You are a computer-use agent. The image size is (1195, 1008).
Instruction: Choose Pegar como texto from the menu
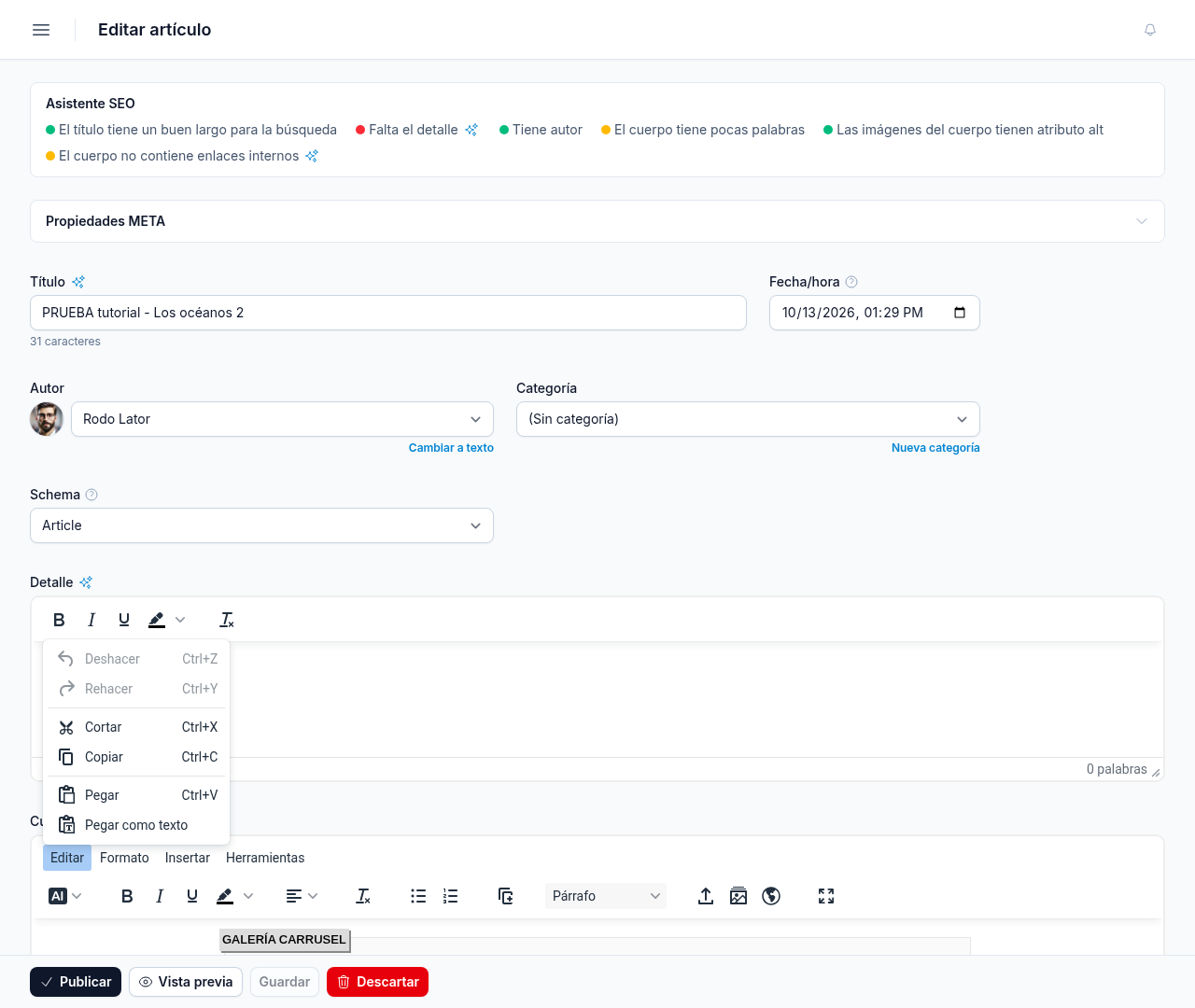(x=136, y=825)
